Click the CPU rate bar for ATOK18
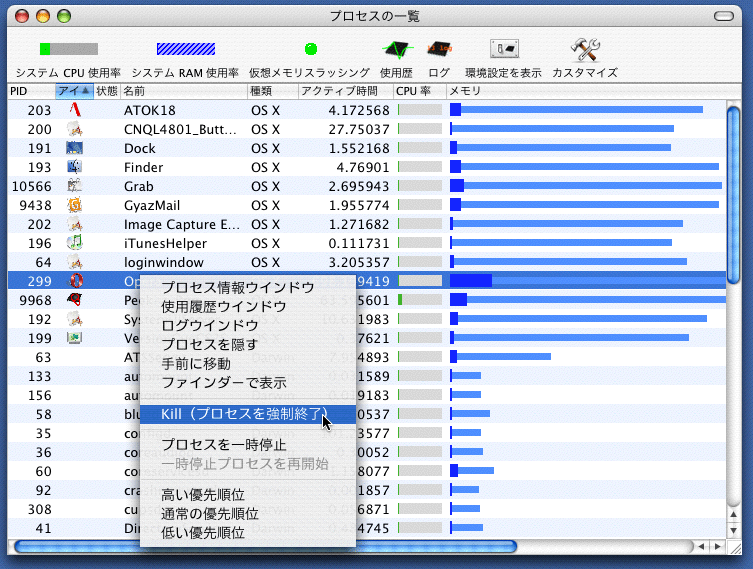Viewport: 753px width, 569px height. [420, 110]
